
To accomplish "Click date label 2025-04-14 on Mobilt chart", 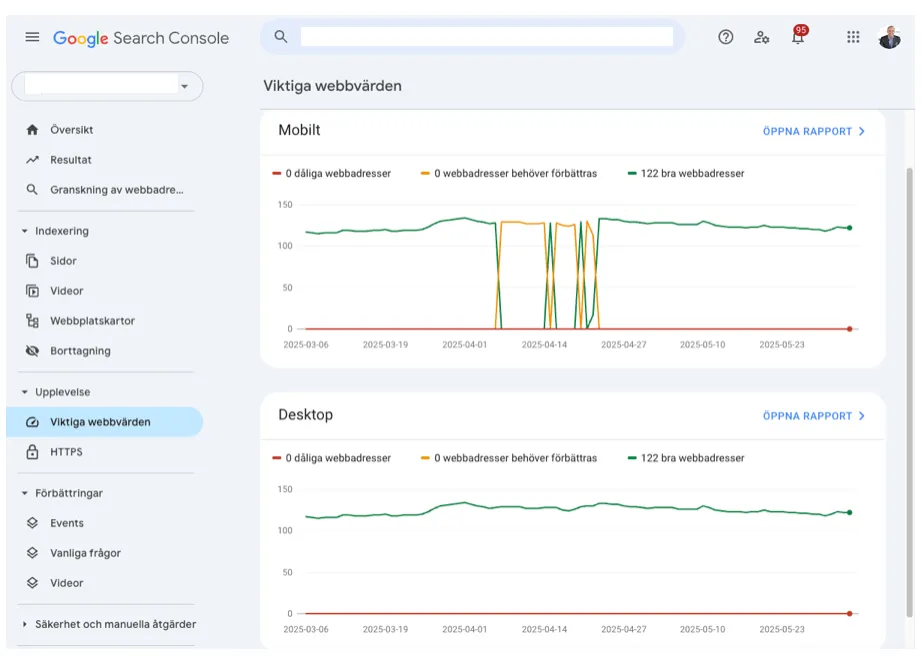I will pyautogui.click(x=544, y=345).
